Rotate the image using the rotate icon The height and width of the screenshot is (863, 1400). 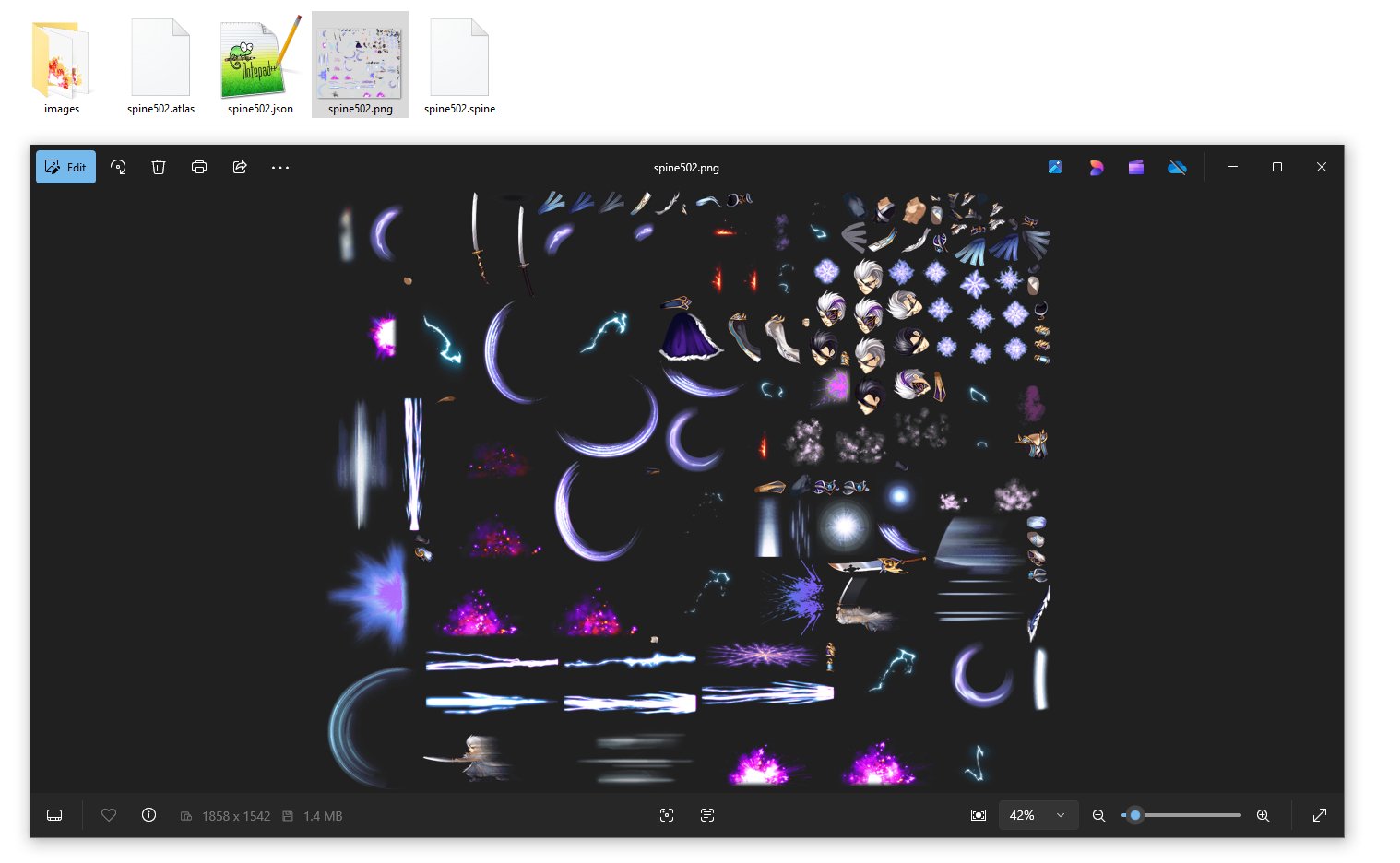(x=118, y=167)
